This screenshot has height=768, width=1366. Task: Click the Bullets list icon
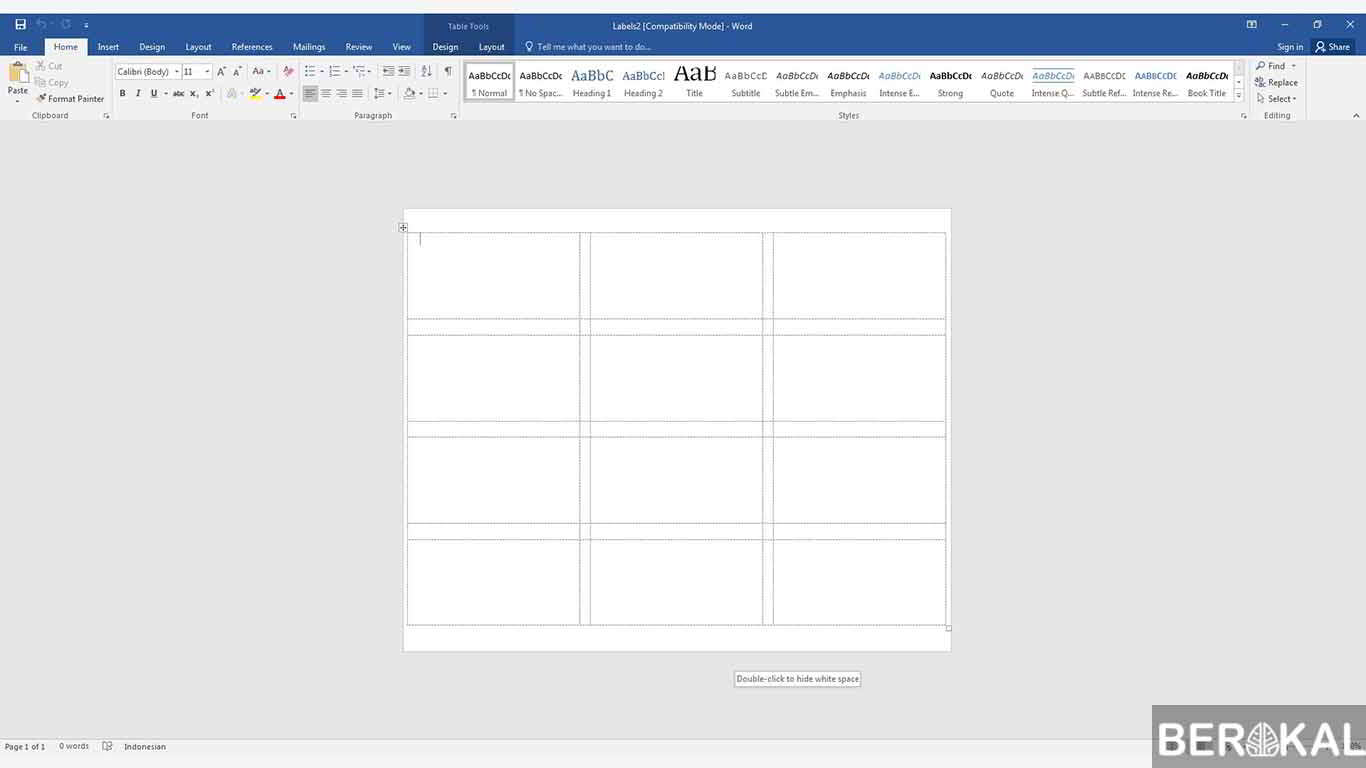tap(310, 72)
